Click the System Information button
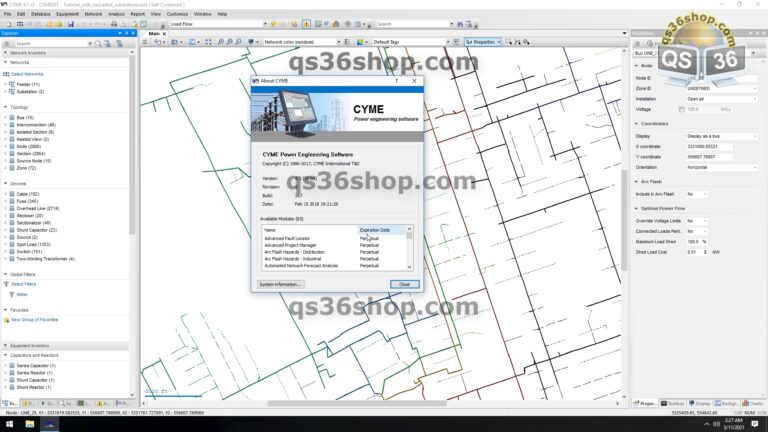 pyautogui.click(x=280, y=284)
